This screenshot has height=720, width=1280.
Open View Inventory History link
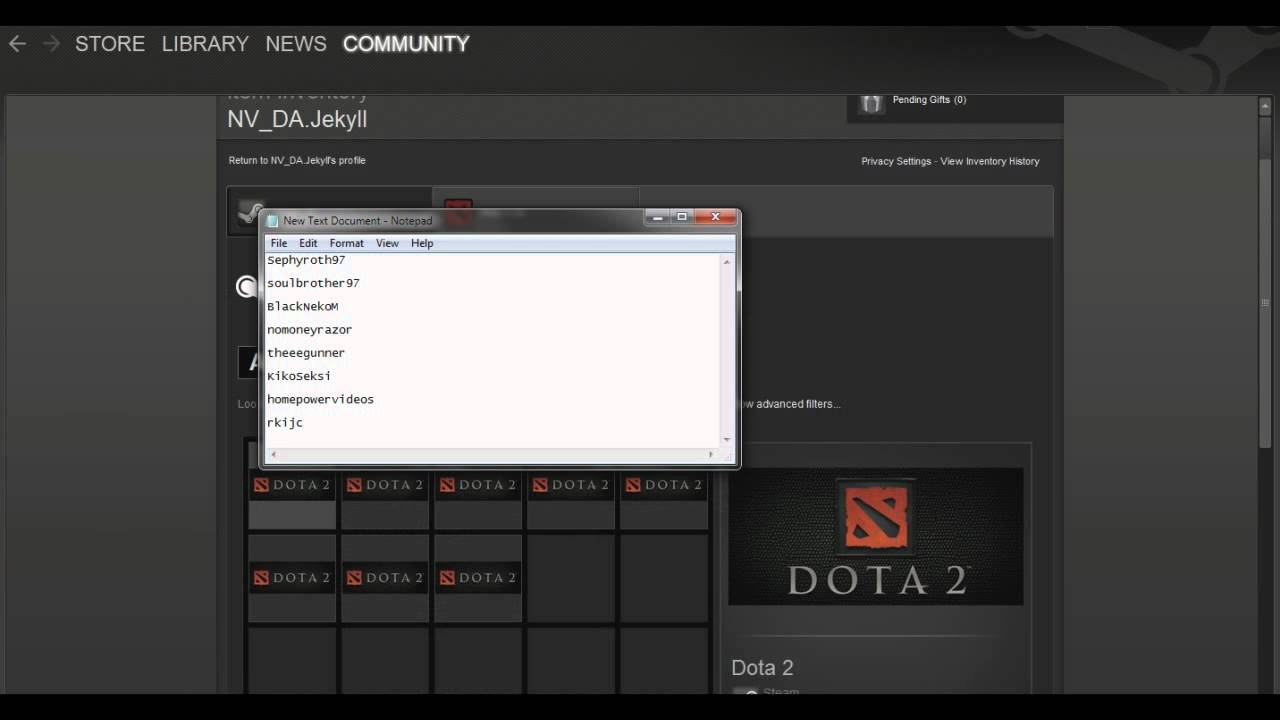[990, 161]
